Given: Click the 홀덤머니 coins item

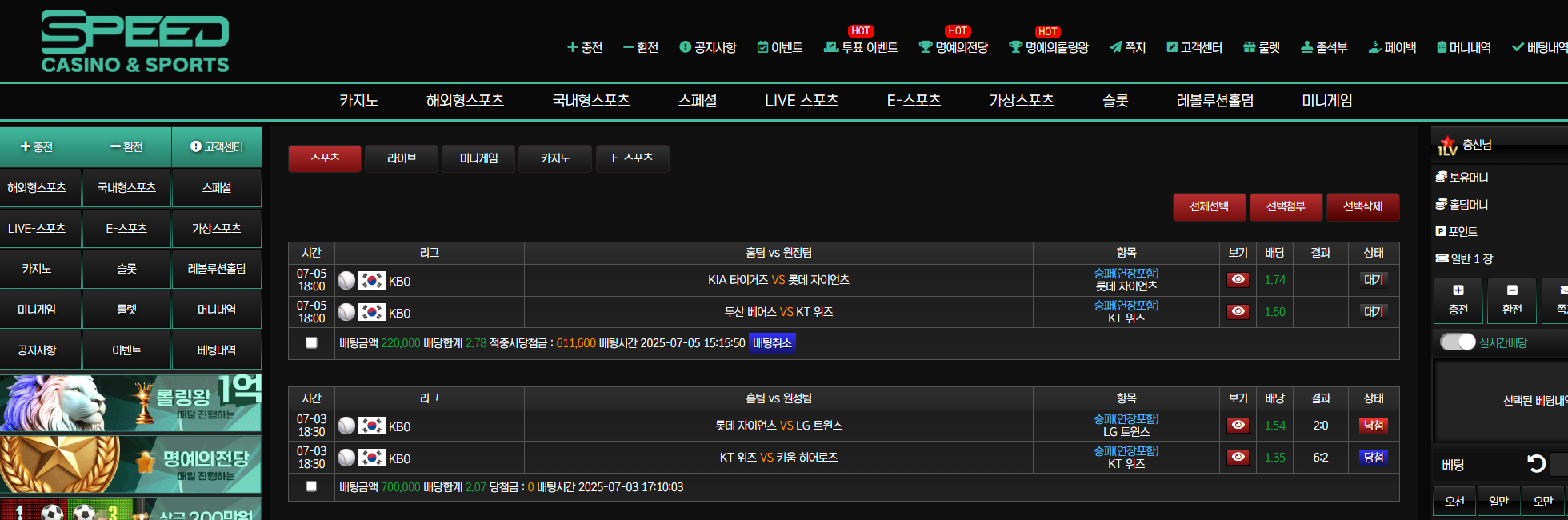Looking at the screenshot, I should (x=1462, y=204).
